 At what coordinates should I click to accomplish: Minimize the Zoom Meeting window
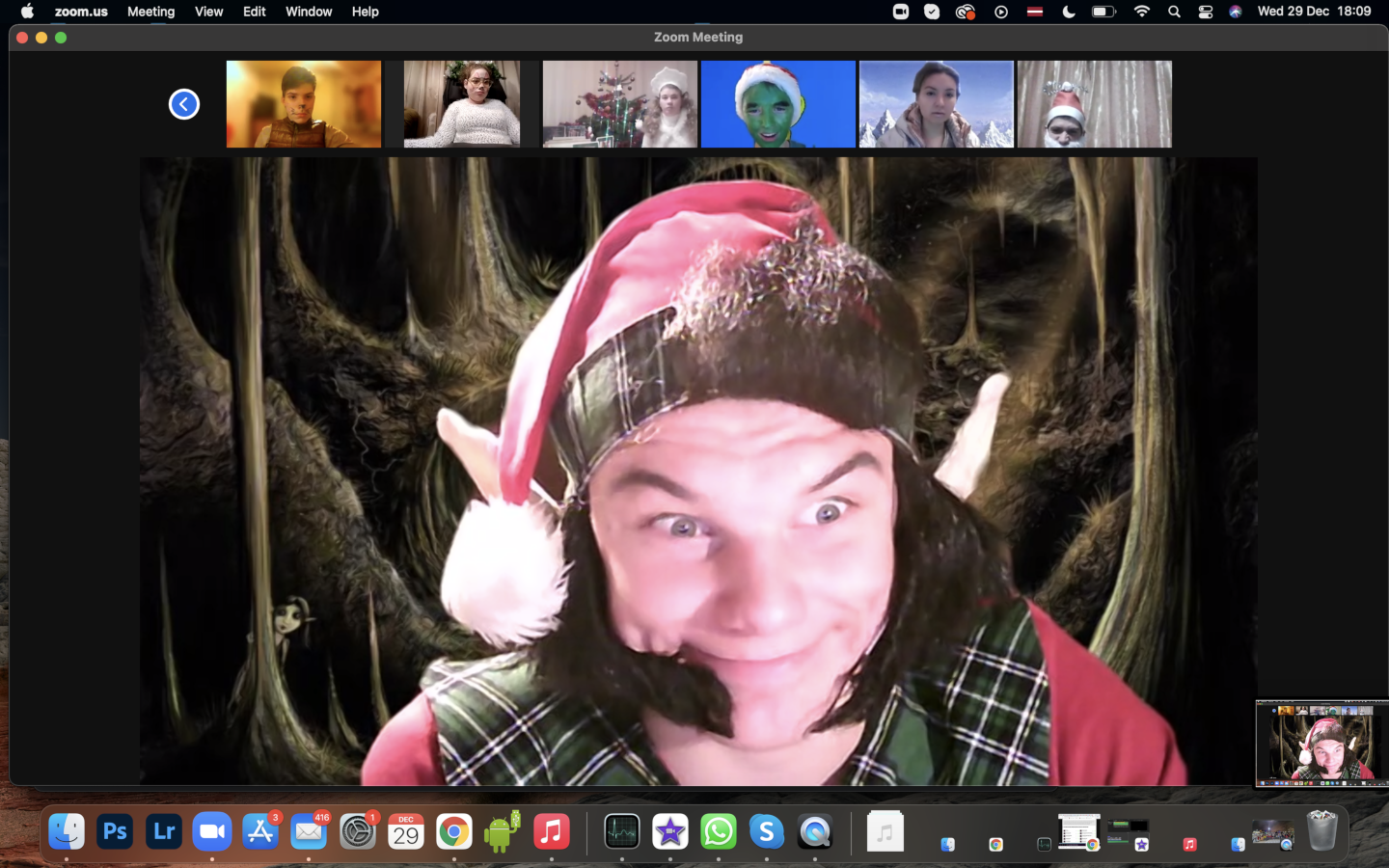41,38
